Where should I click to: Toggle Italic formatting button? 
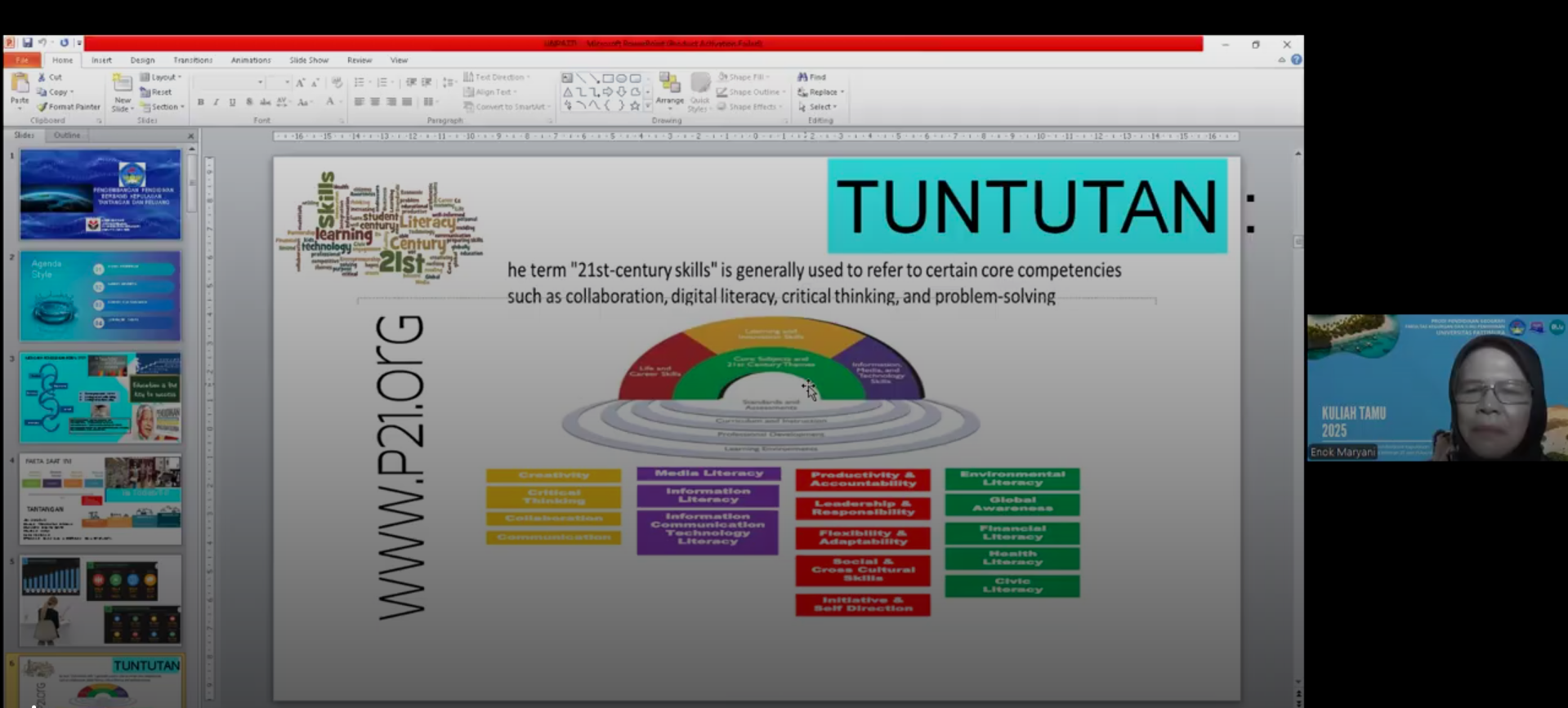point(217,102)
